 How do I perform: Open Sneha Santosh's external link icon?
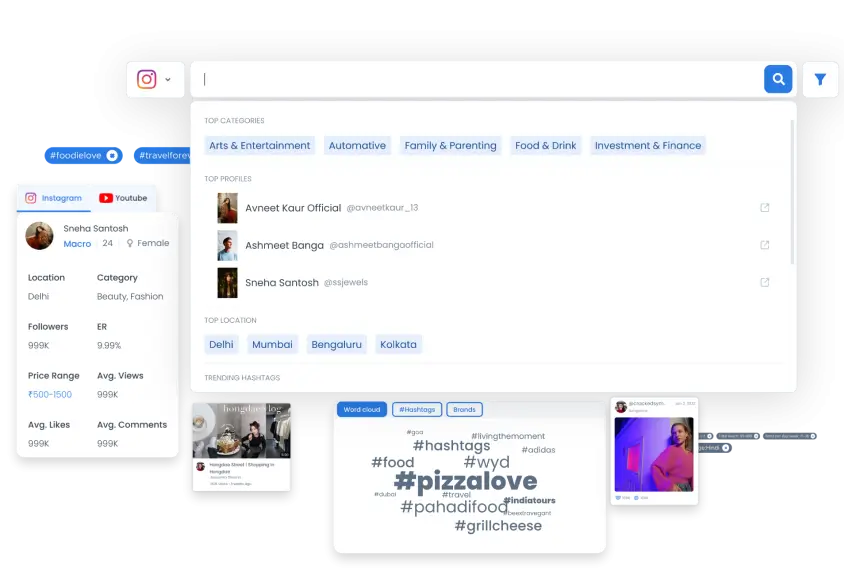point(765,282)
